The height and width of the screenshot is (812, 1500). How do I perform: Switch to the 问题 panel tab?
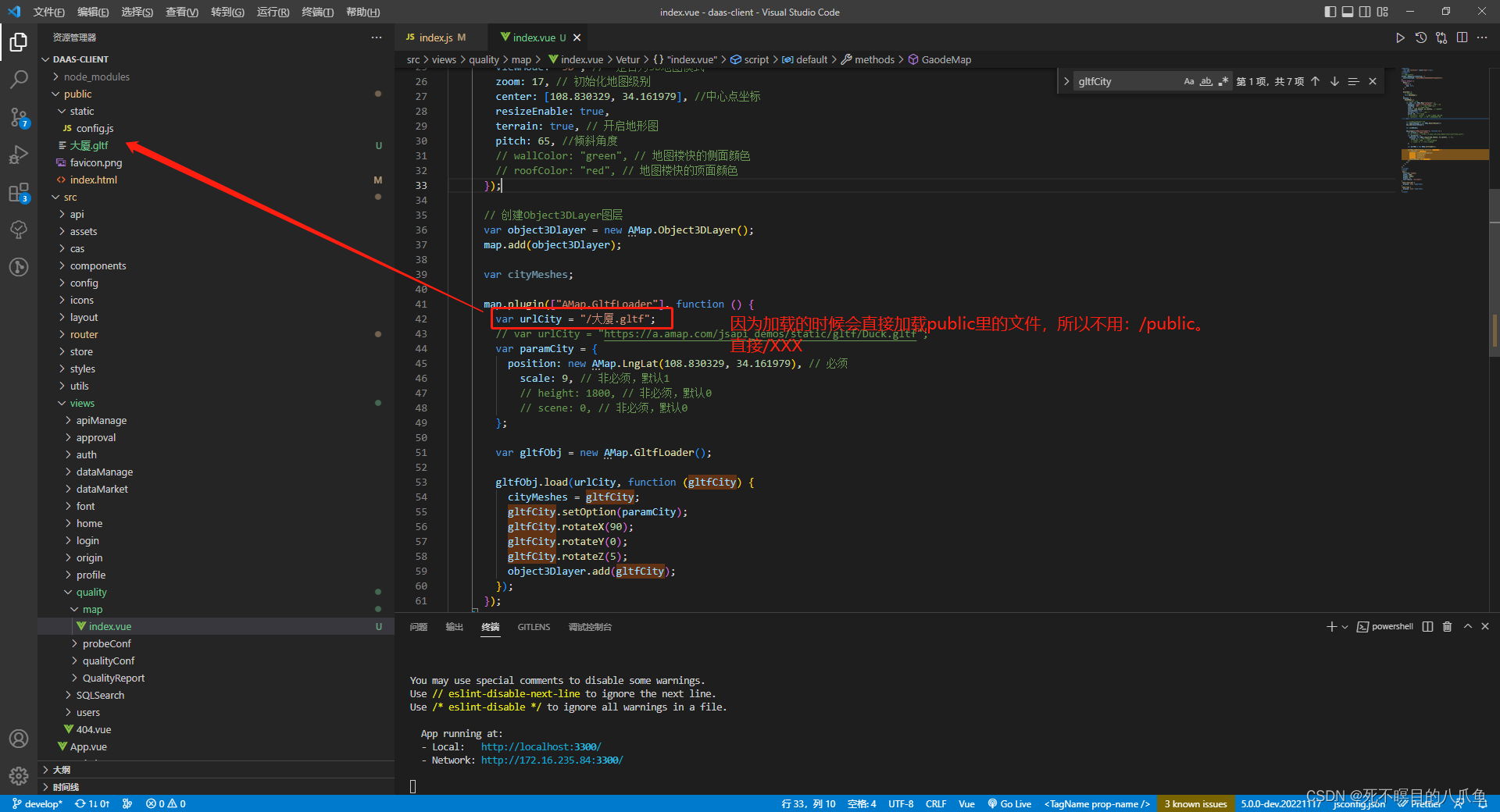[x=418, y=627]
